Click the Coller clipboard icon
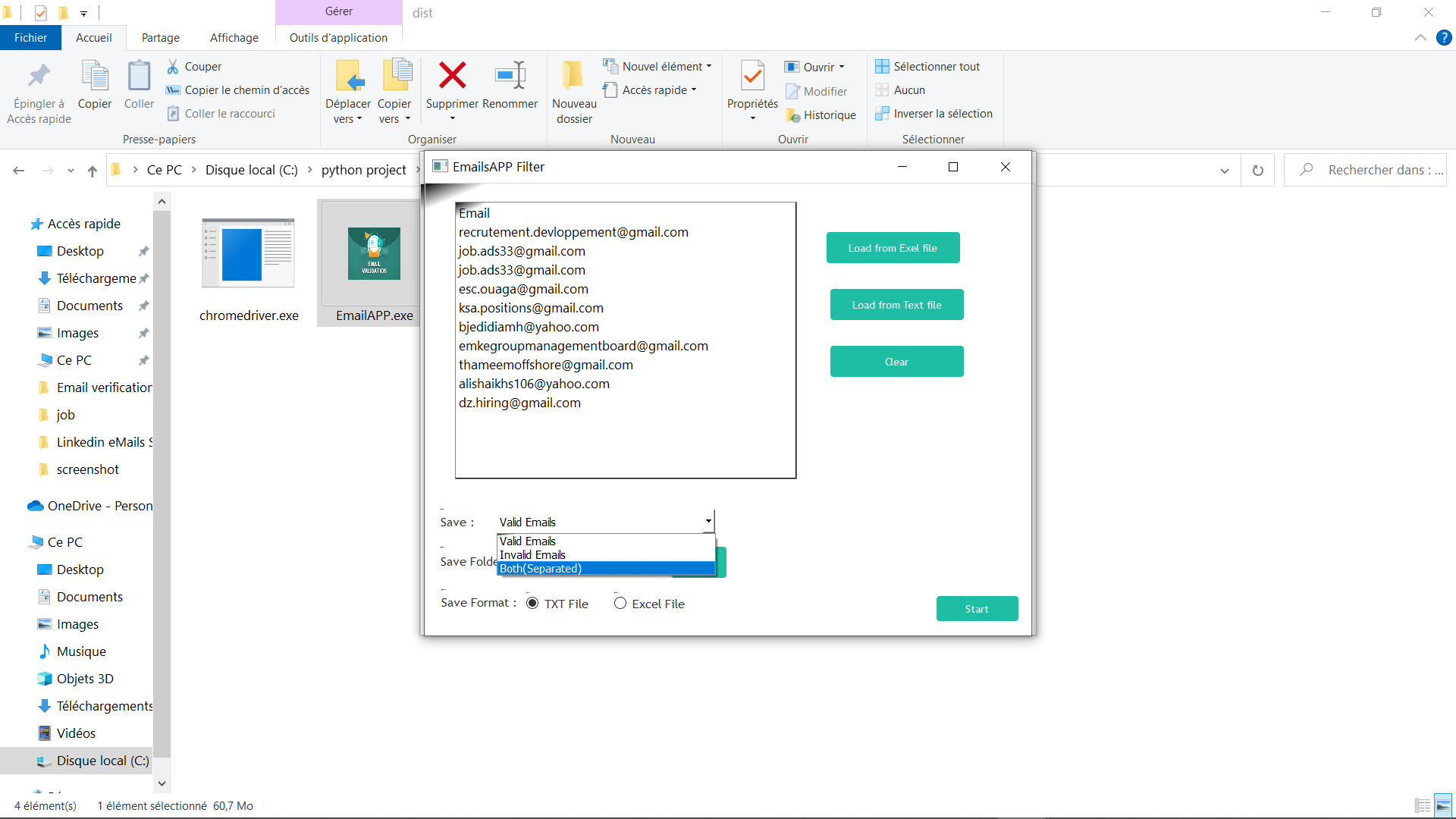 tap(139, 76)
